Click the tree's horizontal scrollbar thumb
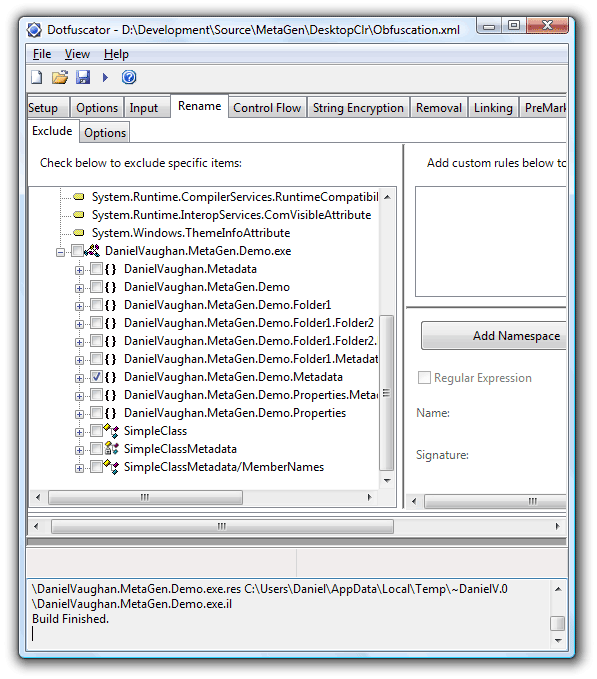Image resolution: width=597 pixels, height=679 pixels. 145,497
